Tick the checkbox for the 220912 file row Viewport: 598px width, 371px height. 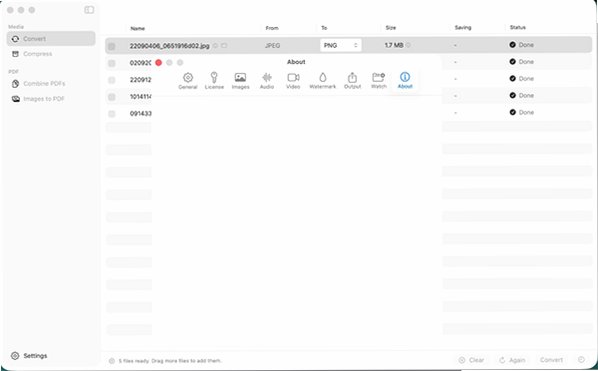112,80
